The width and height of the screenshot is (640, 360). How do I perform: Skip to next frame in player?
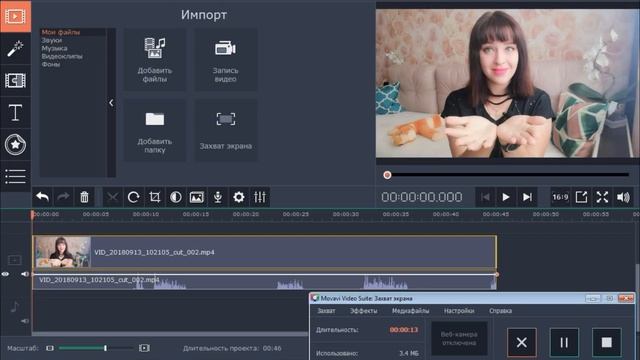click(x=527, y=198)
